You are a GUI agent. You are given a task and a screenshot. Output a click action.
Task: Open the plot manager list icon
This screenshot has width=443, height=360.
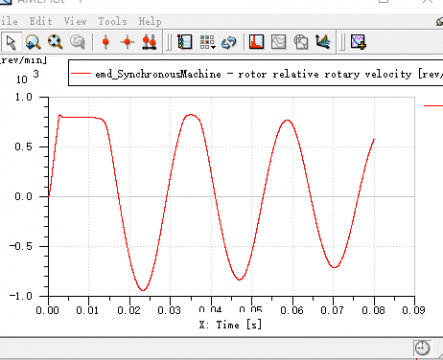(185, 42)
